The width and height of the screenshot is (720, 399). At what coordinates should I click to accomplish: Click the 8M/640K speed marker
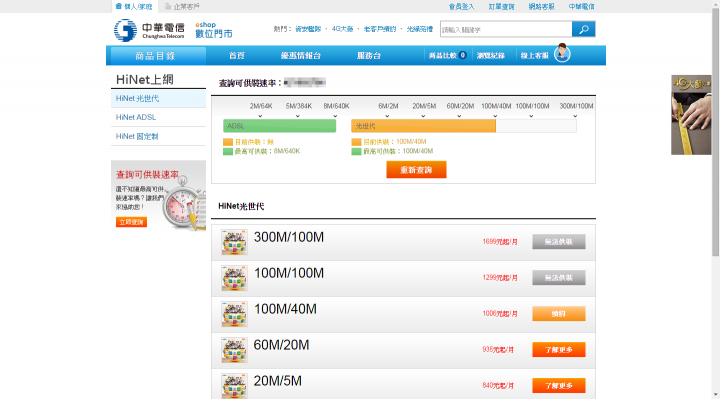tap(336, 106)
